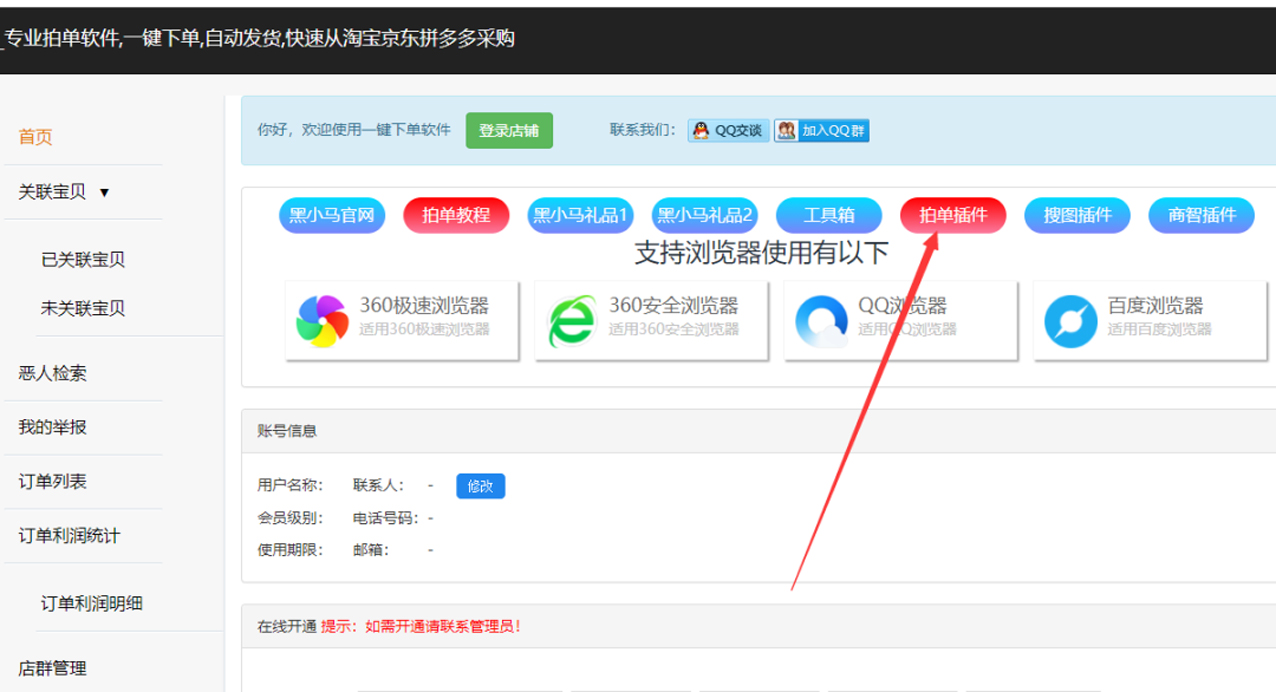Click the 登录店铺 green button

[509, 130]
